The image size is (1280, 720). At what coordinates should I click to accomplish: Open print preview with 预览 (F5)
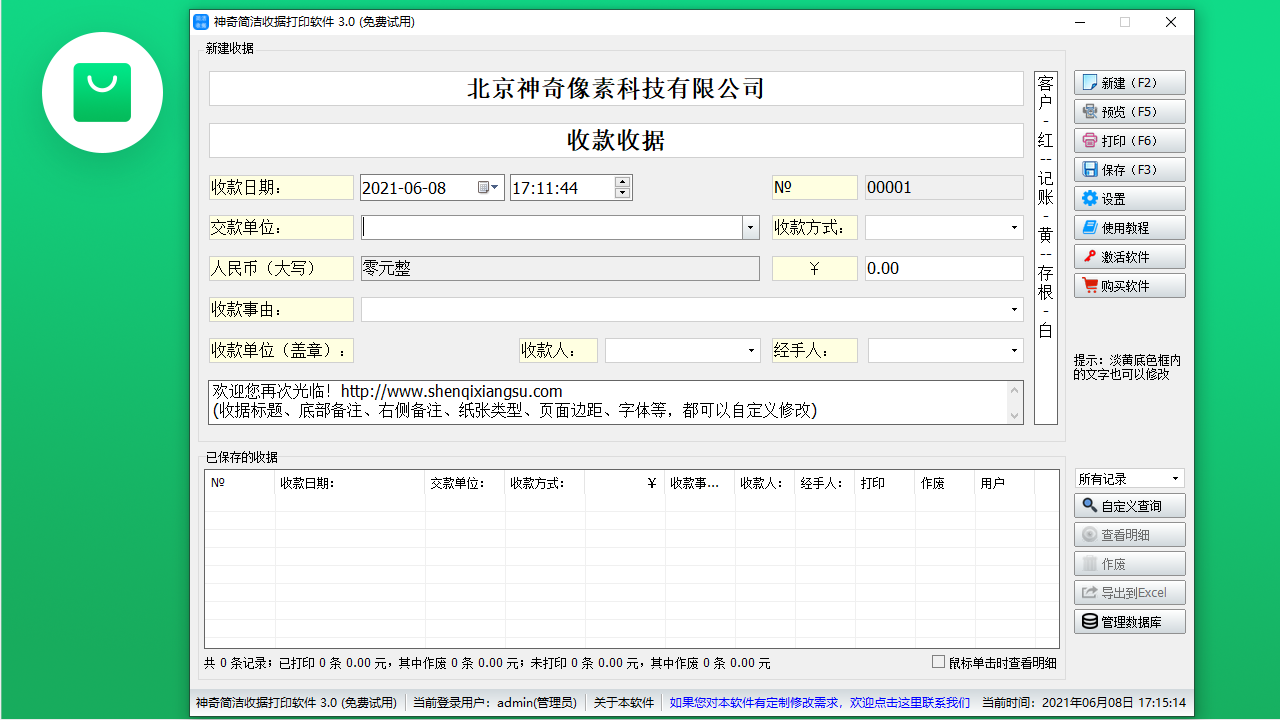(1130, 112)
